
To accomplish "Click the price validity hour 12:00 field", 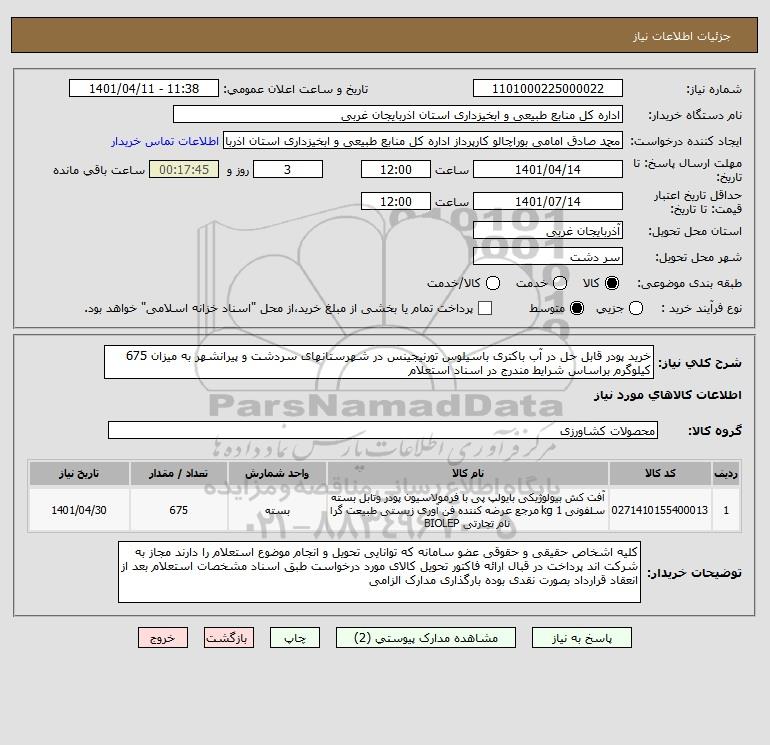I will pos(396,201).
